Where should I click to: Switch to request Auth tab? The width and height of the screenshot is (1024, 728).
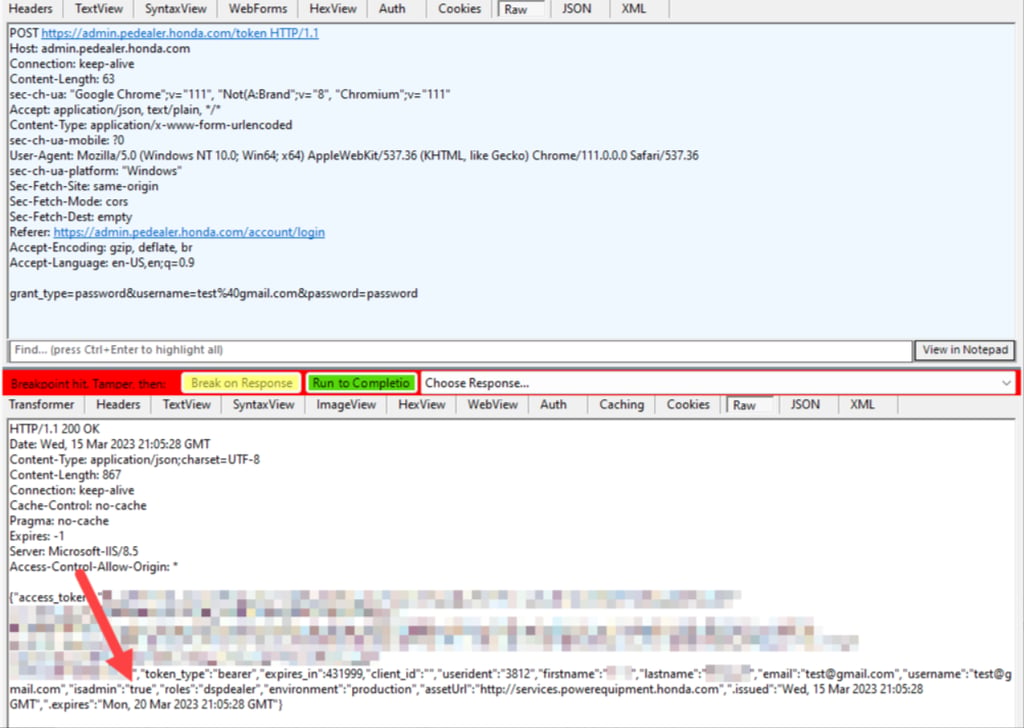tap(392, 8)
